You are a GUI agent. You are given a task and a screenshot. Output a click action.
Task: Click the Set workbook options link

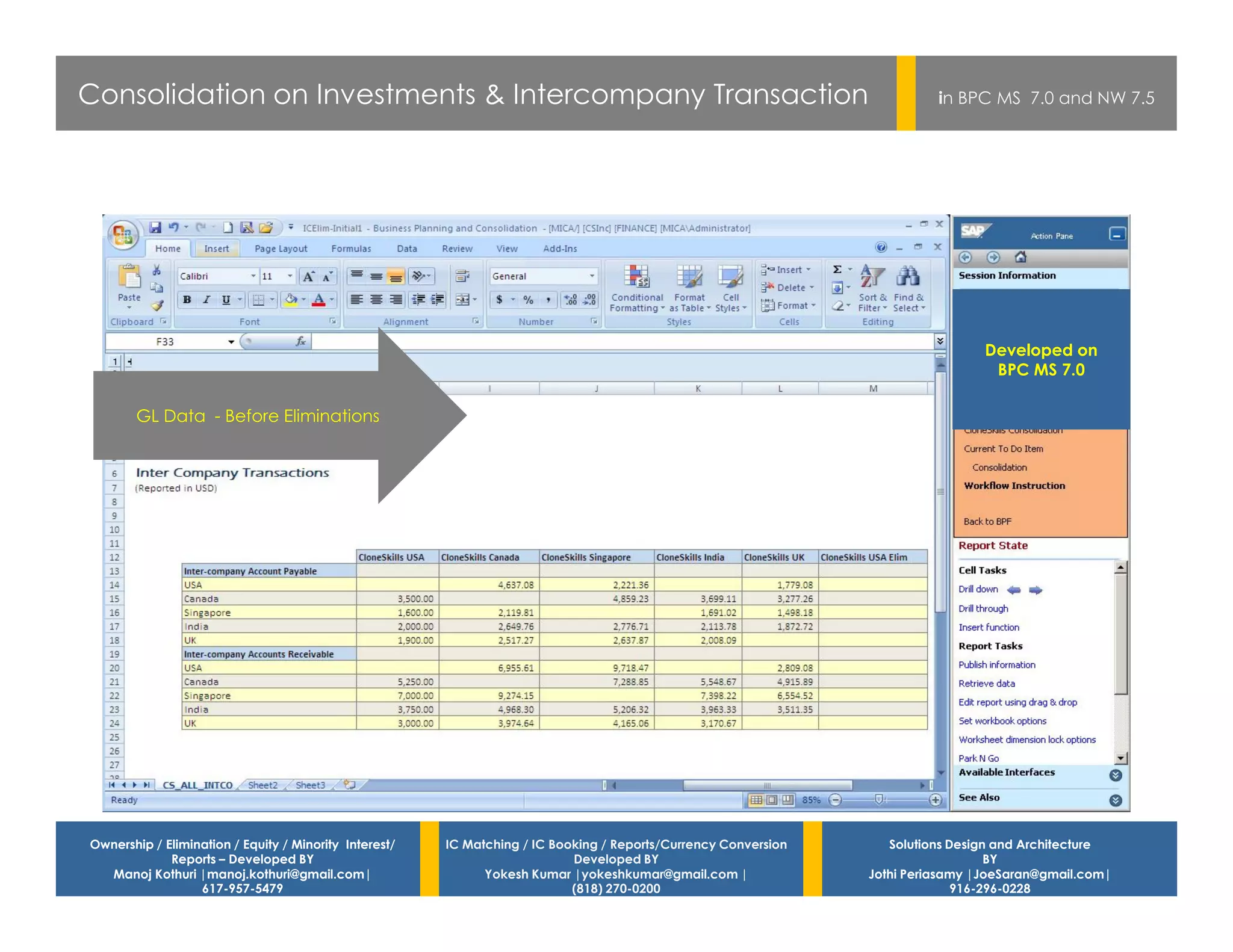1002,721
